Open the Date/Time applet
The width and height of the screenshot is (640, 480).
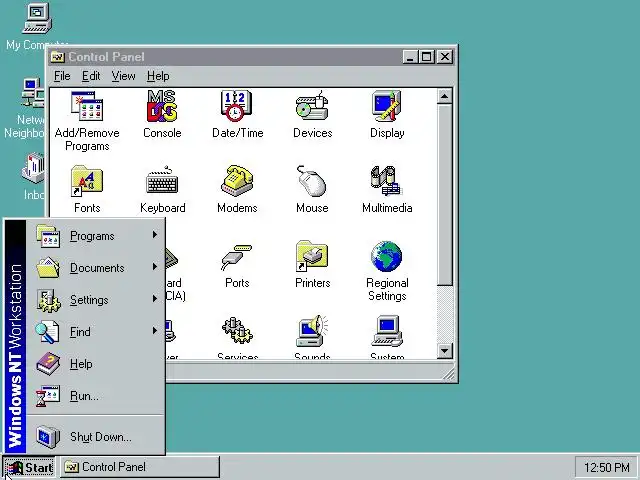[x=236, y=106]
